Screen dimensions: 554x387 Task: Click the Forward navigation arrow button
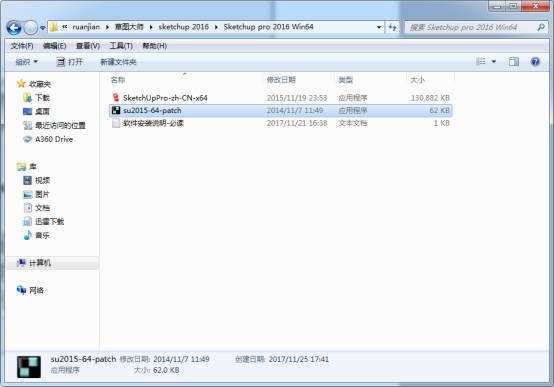(x=31, y=28)
